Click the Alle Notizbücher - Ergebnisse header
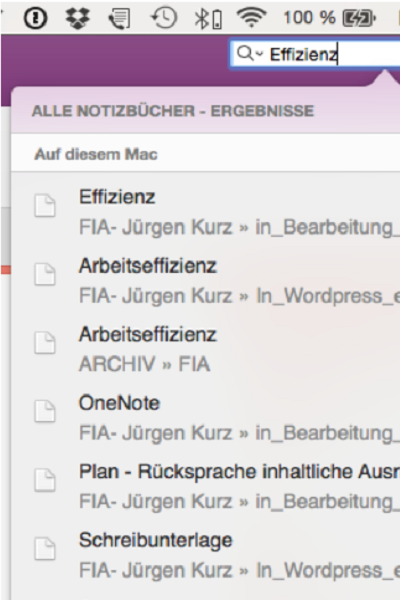 pyautogui.click(x=173, y=111)
